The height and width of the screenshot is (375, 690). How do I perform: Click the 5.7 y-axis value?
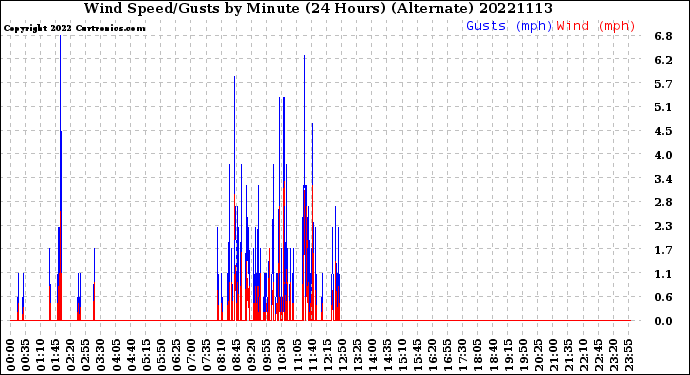click(x=664, y=84)
